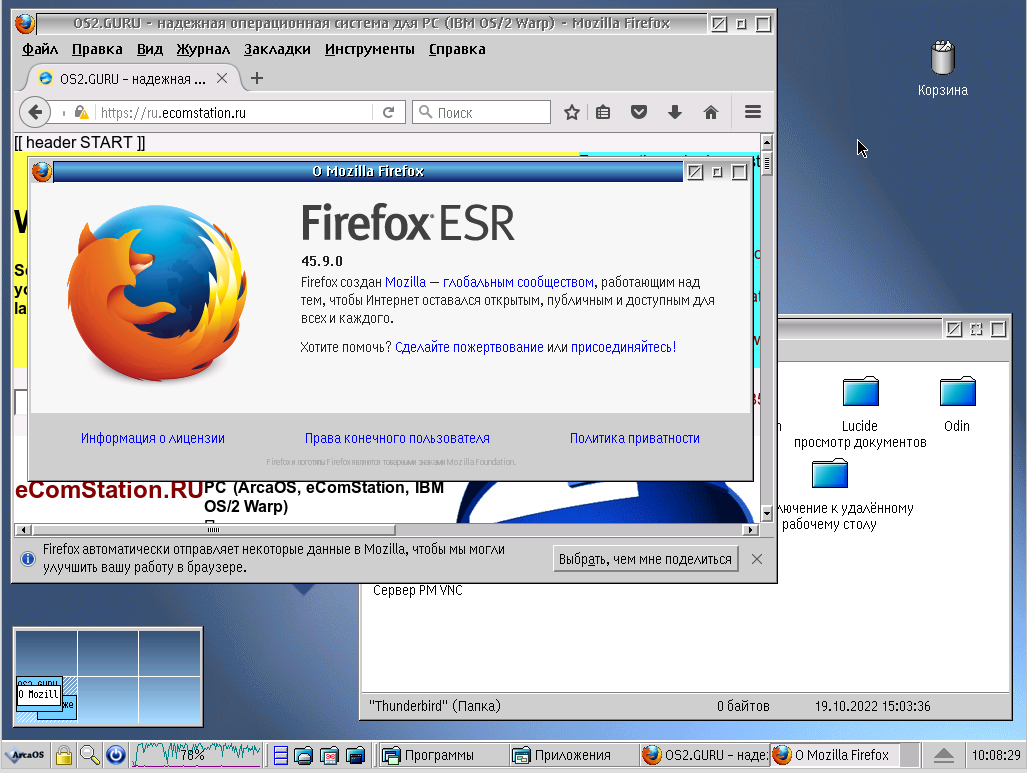Click the Поиск search field
1027x773 pixels.
[481, 112]
